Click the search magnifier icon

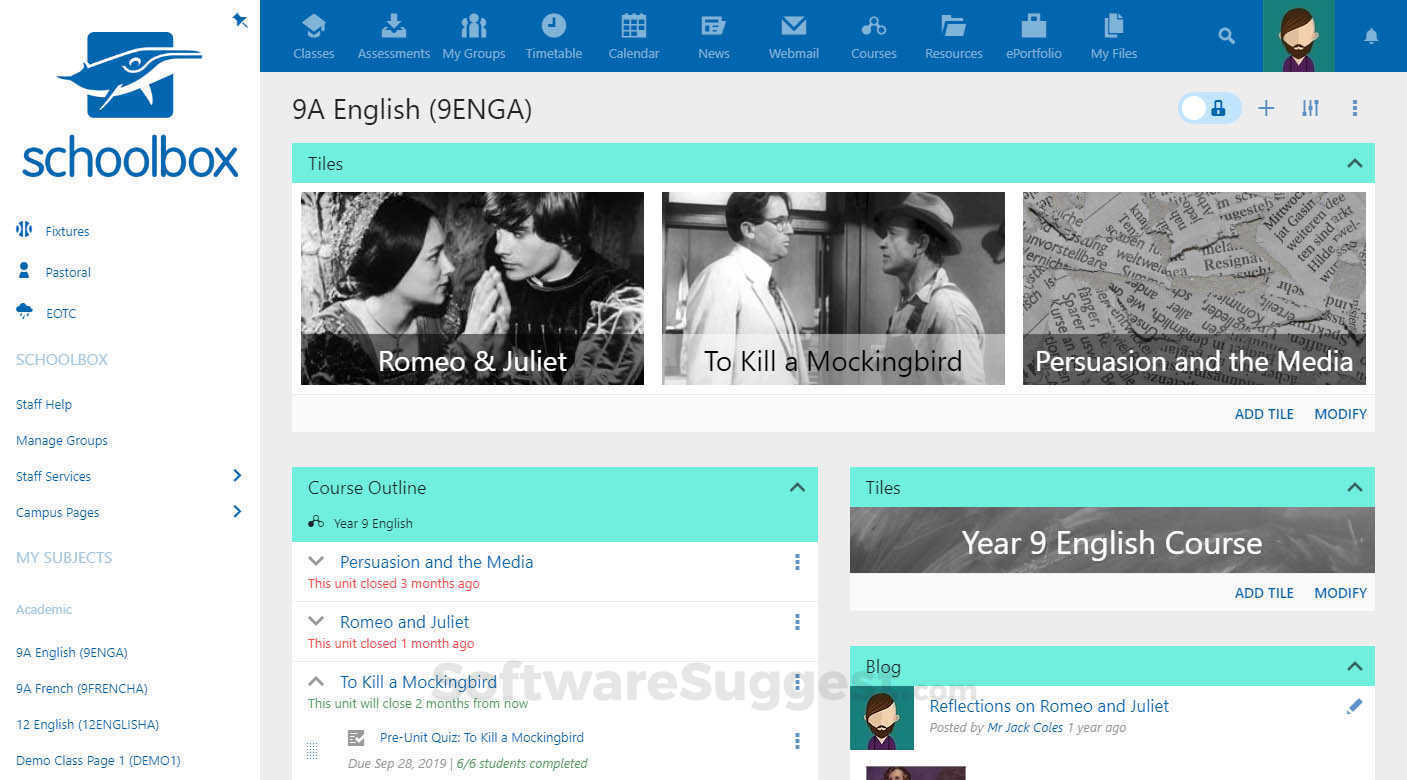(x=1226, y=35)
